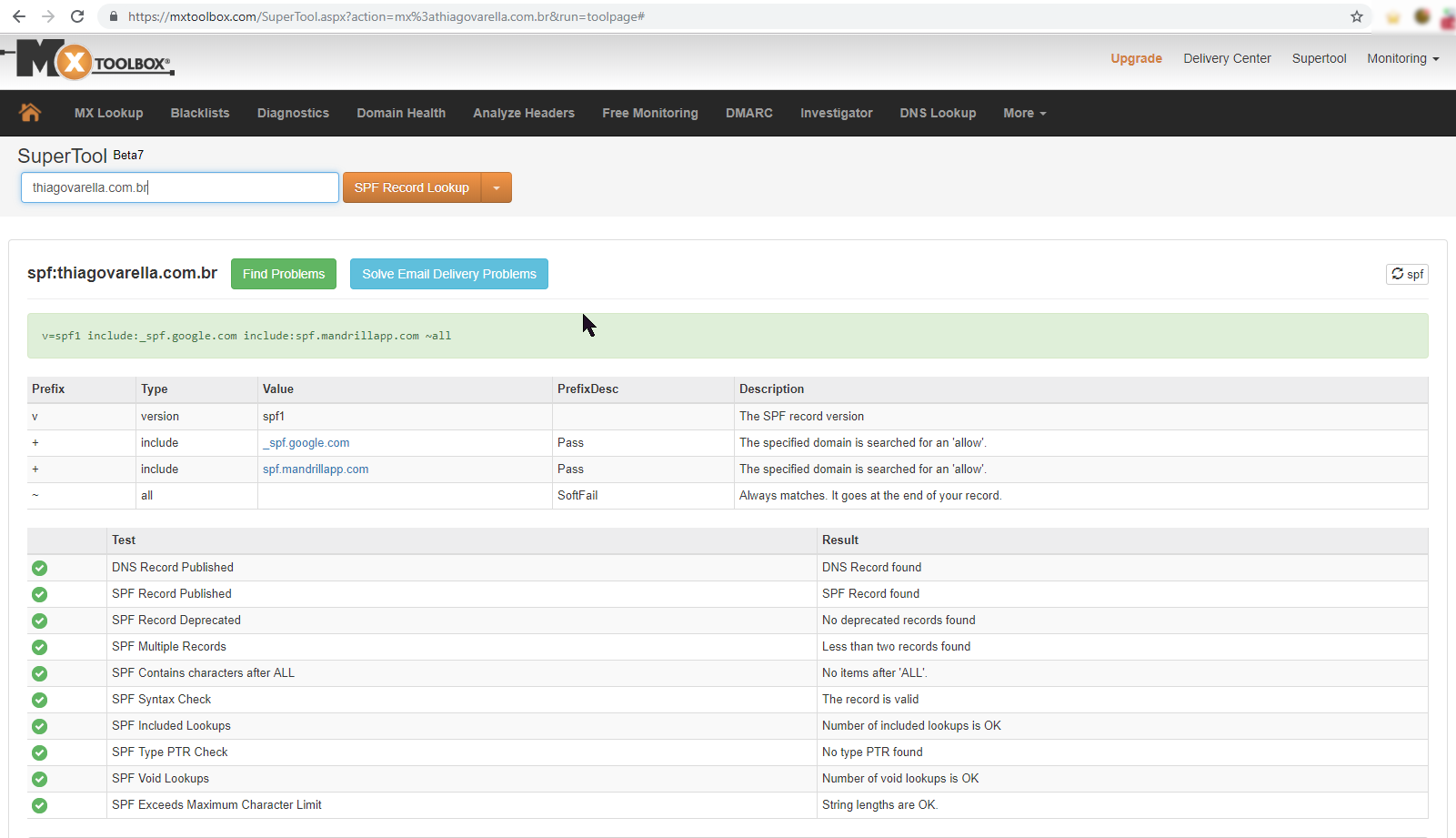
Task: Click the 'The record is valid' result
Action: [870, 700]
